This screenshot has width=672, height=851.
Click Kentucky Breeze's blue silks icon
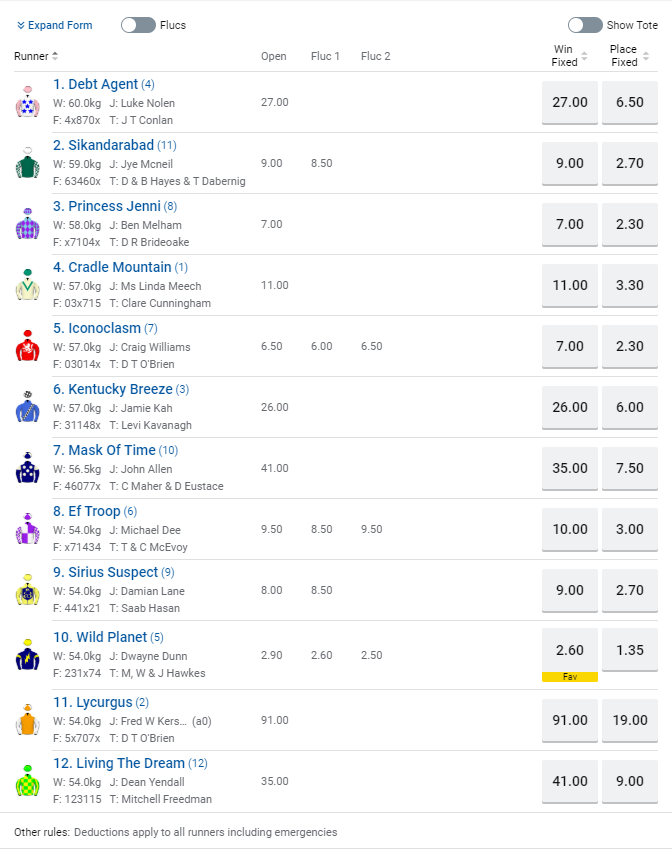click(27, 407)
